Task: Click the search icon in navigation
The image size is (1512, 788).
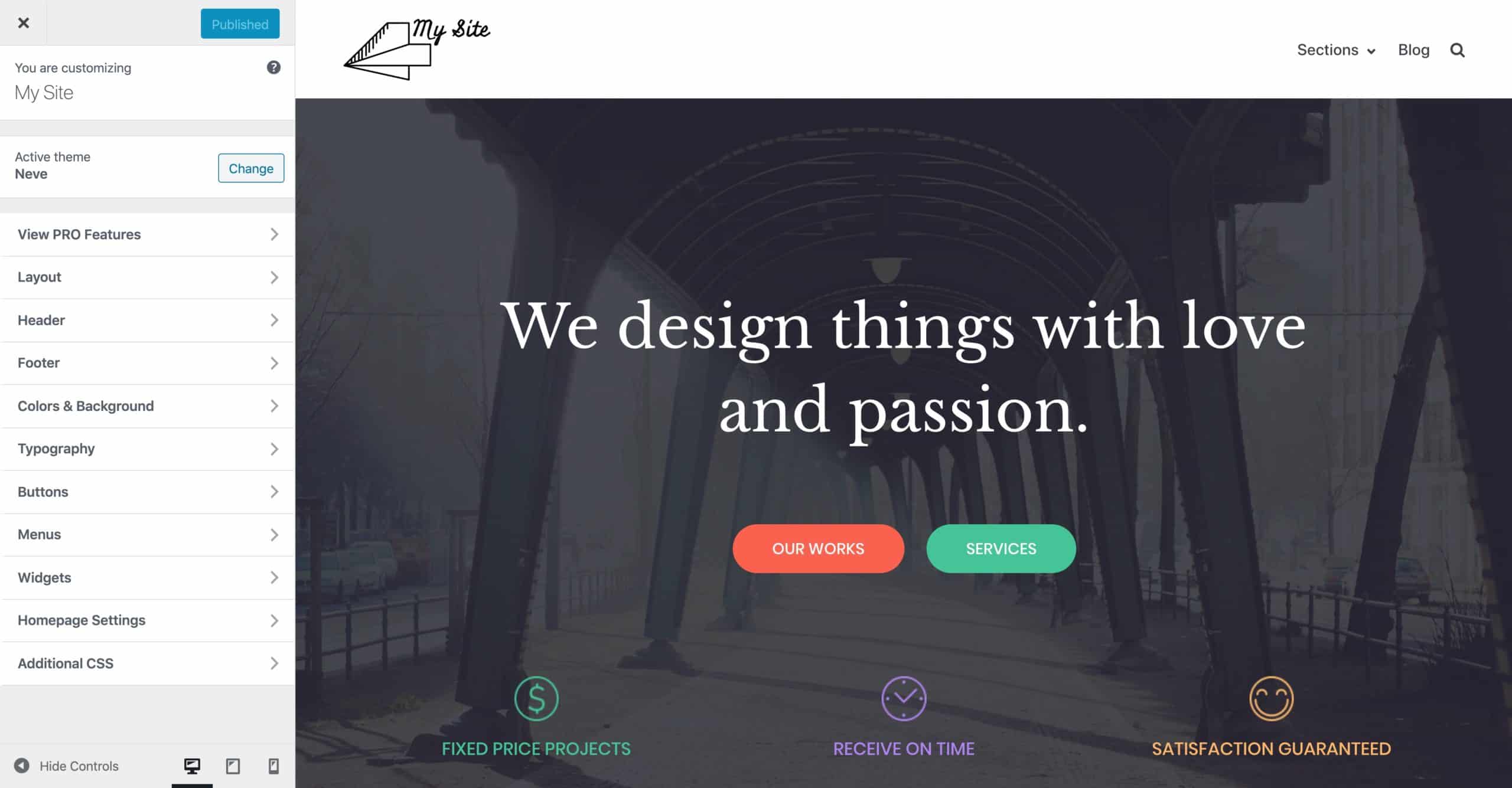Action: point(1458,49)
